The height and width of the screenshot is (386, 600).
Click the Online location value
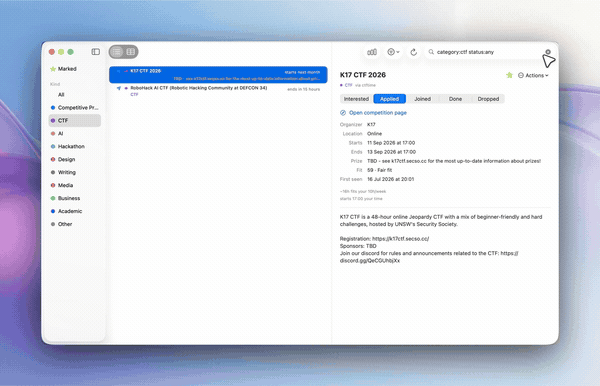tap(375, 134)
